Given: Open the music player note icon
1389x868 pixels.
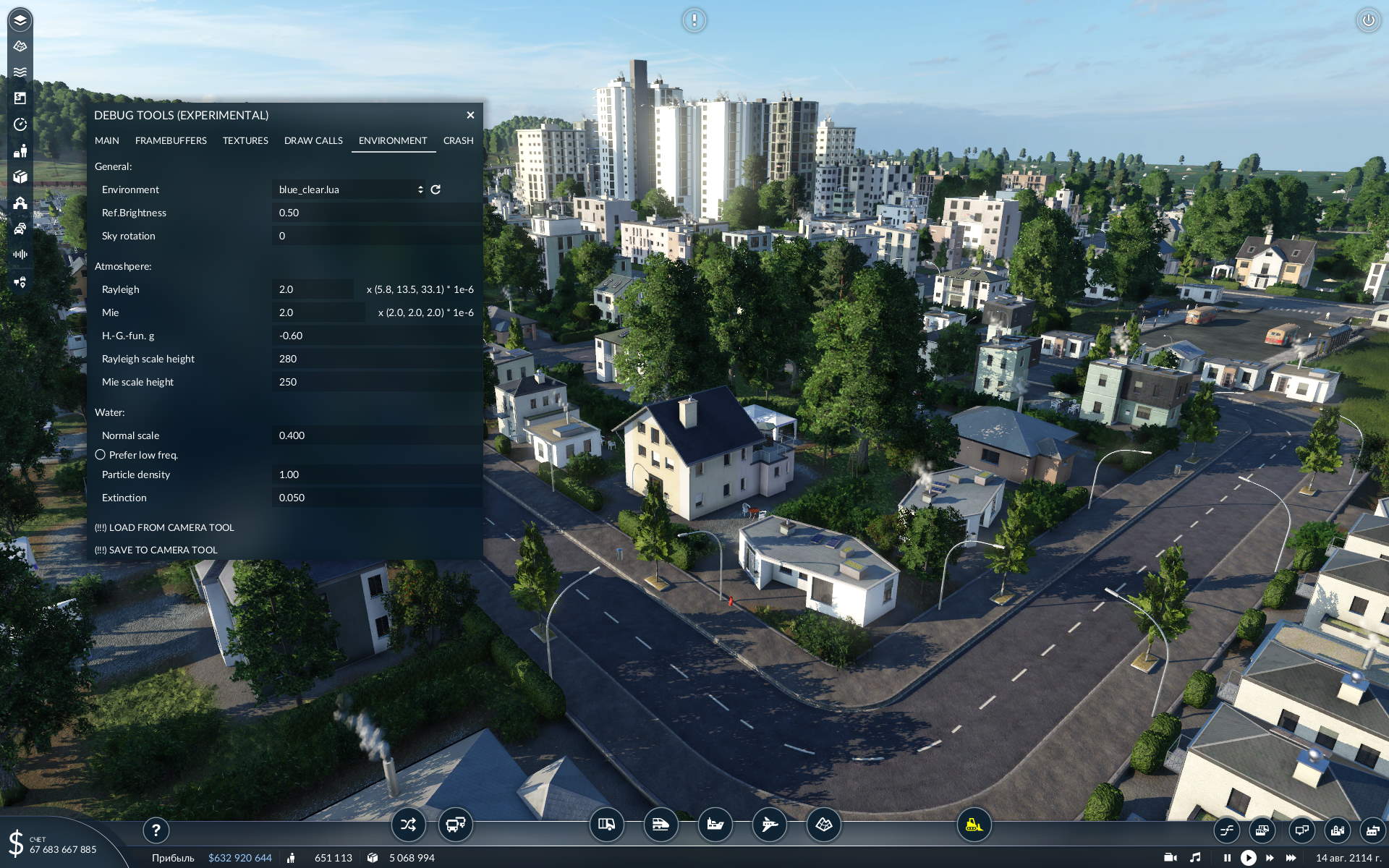Looking at the screenshot, I should click(x=1195, y=858).
